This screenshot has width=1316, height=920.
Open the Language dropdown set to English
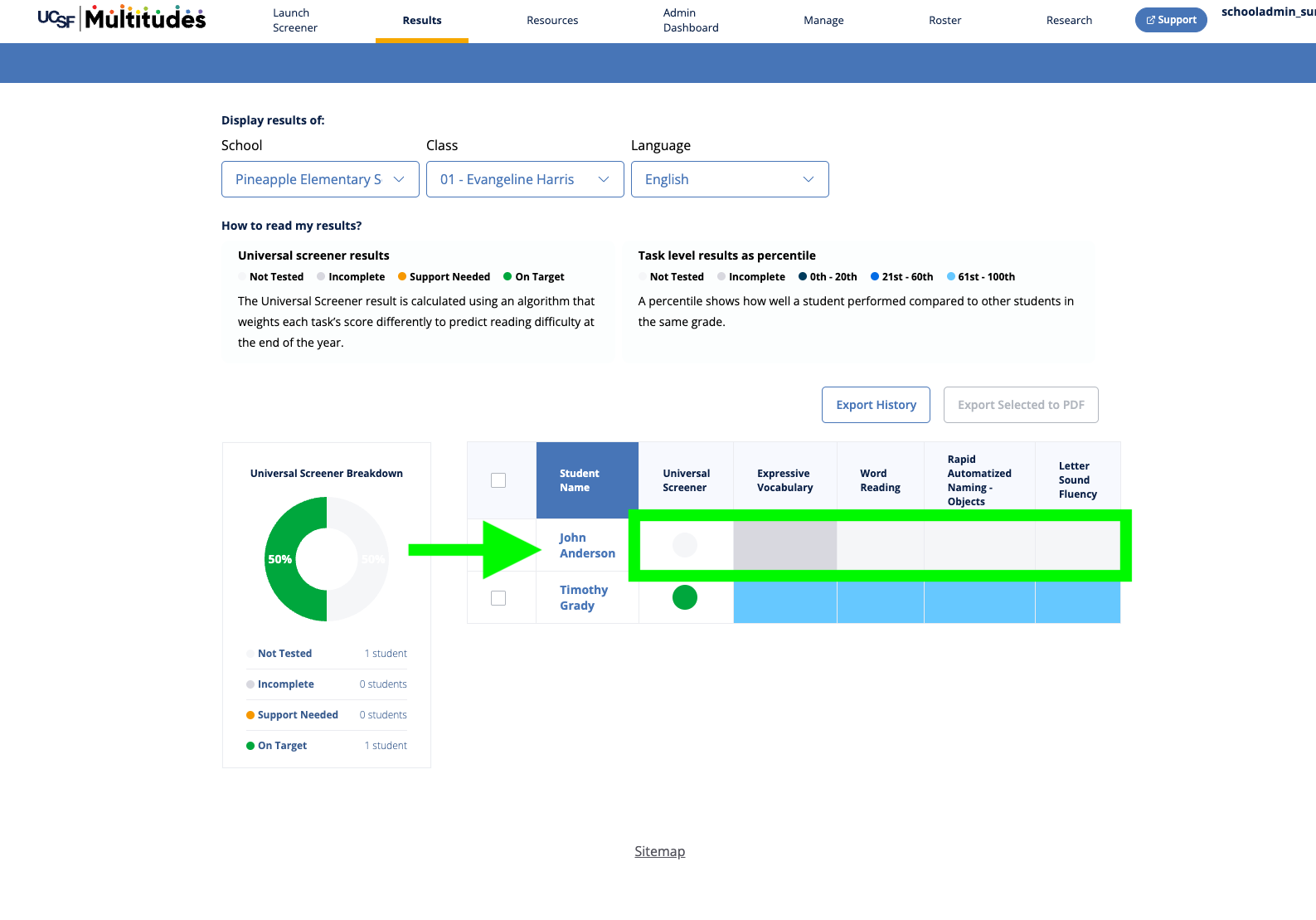tap(730, 179)
